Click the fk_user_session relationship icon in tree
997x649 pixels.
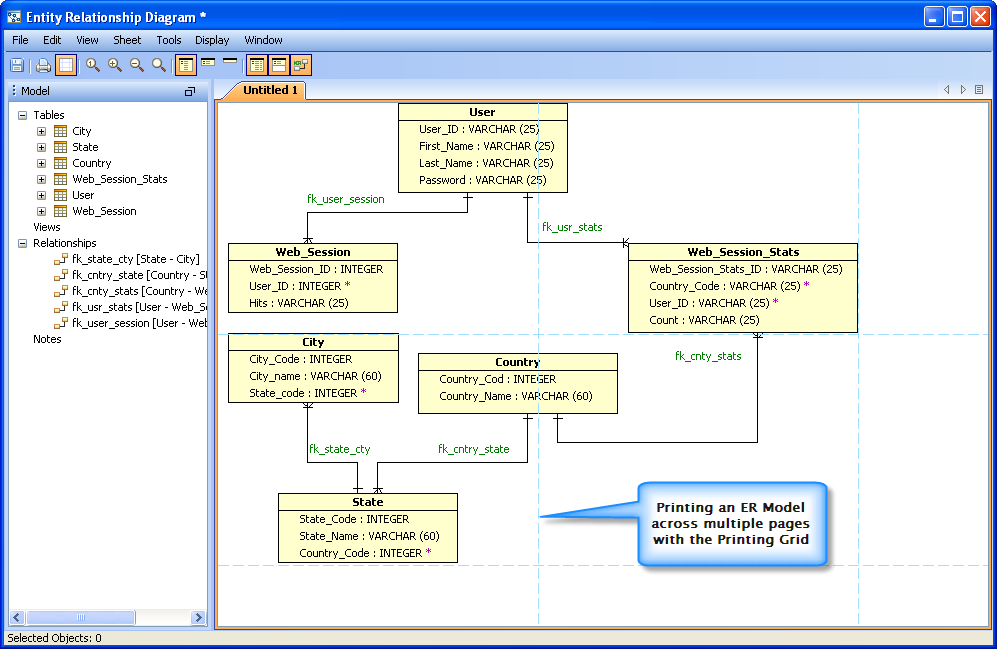tap(60, 322)
